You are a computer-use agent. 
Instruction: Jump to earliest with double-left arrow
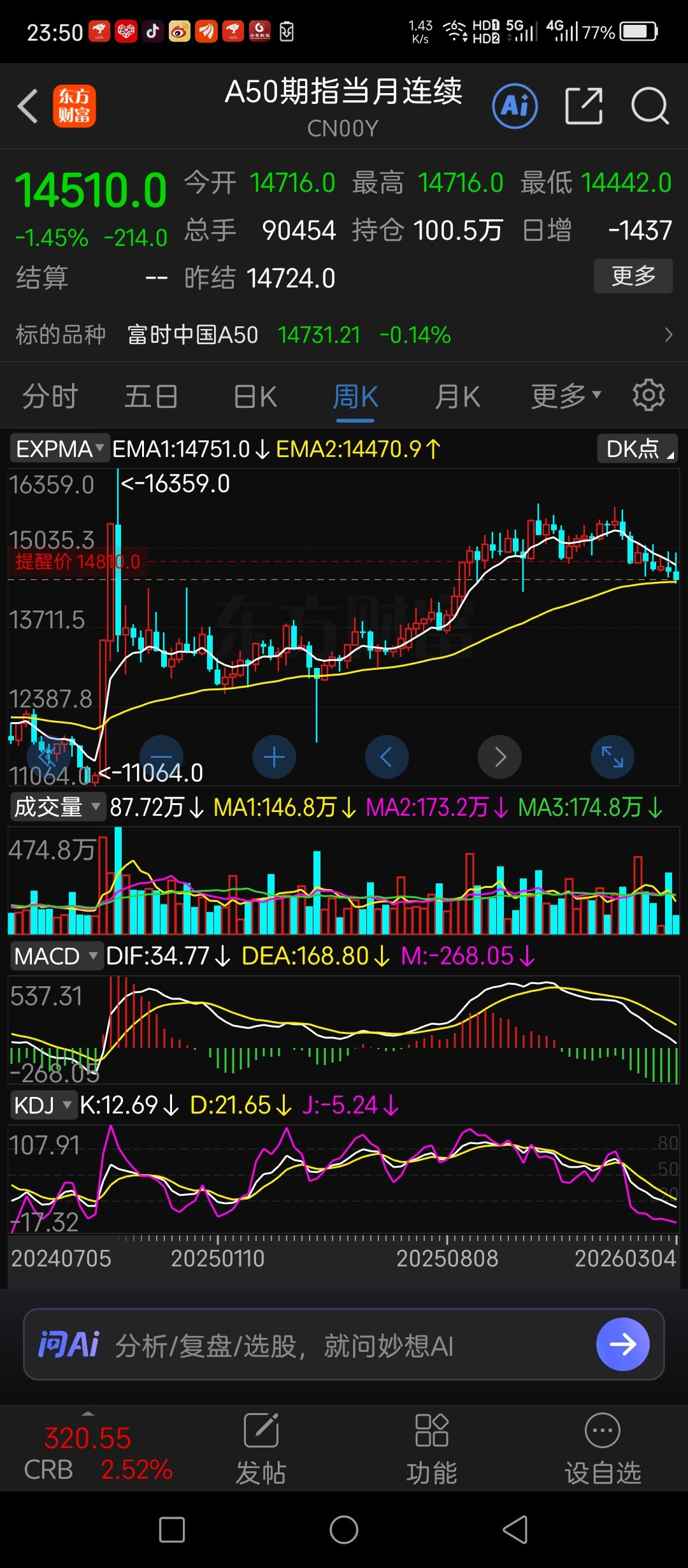(48, 757)
